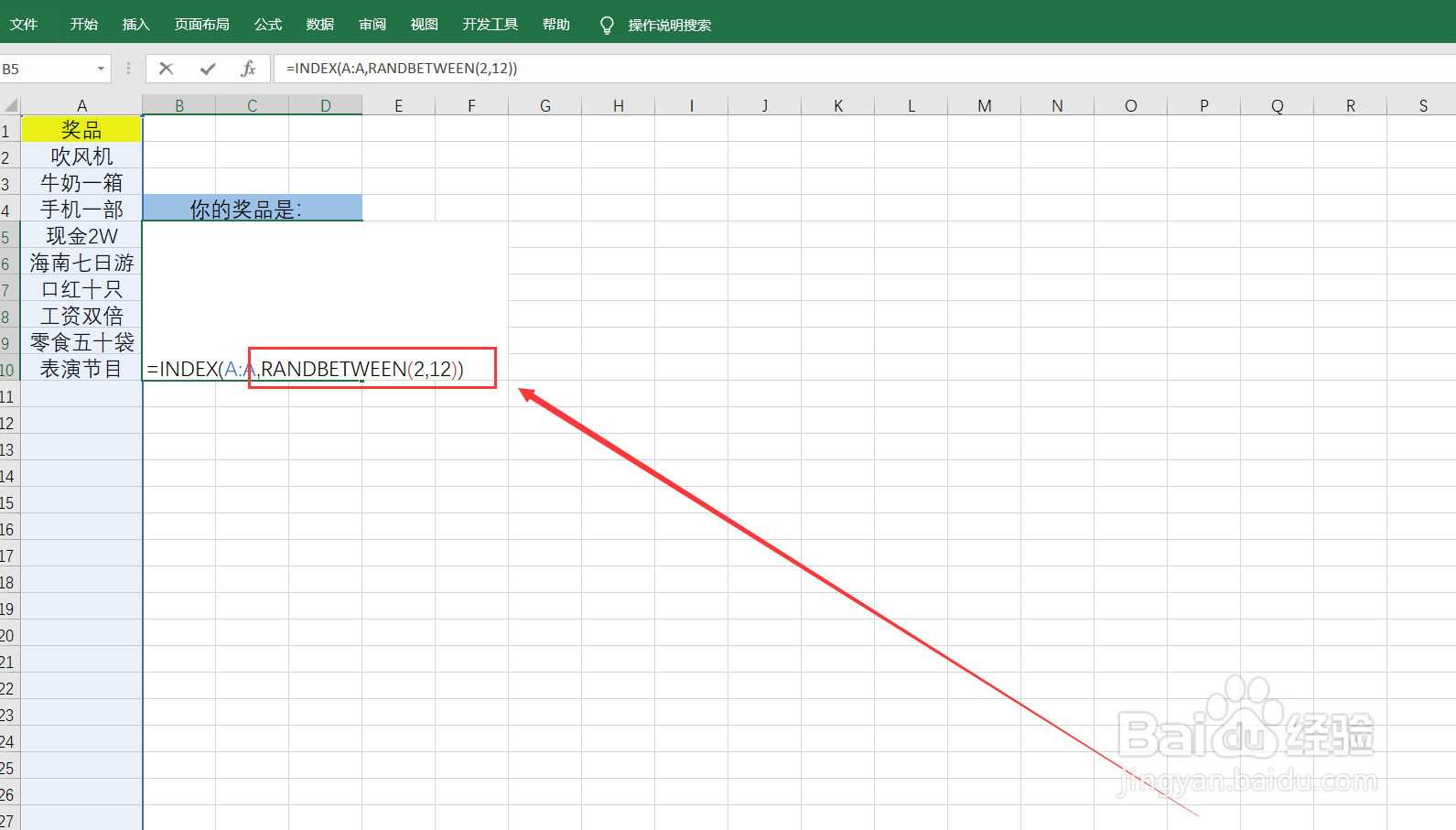Select all cells with corner triangle
The width and height of the screenshot is (1456, 830).
point(10,105)
